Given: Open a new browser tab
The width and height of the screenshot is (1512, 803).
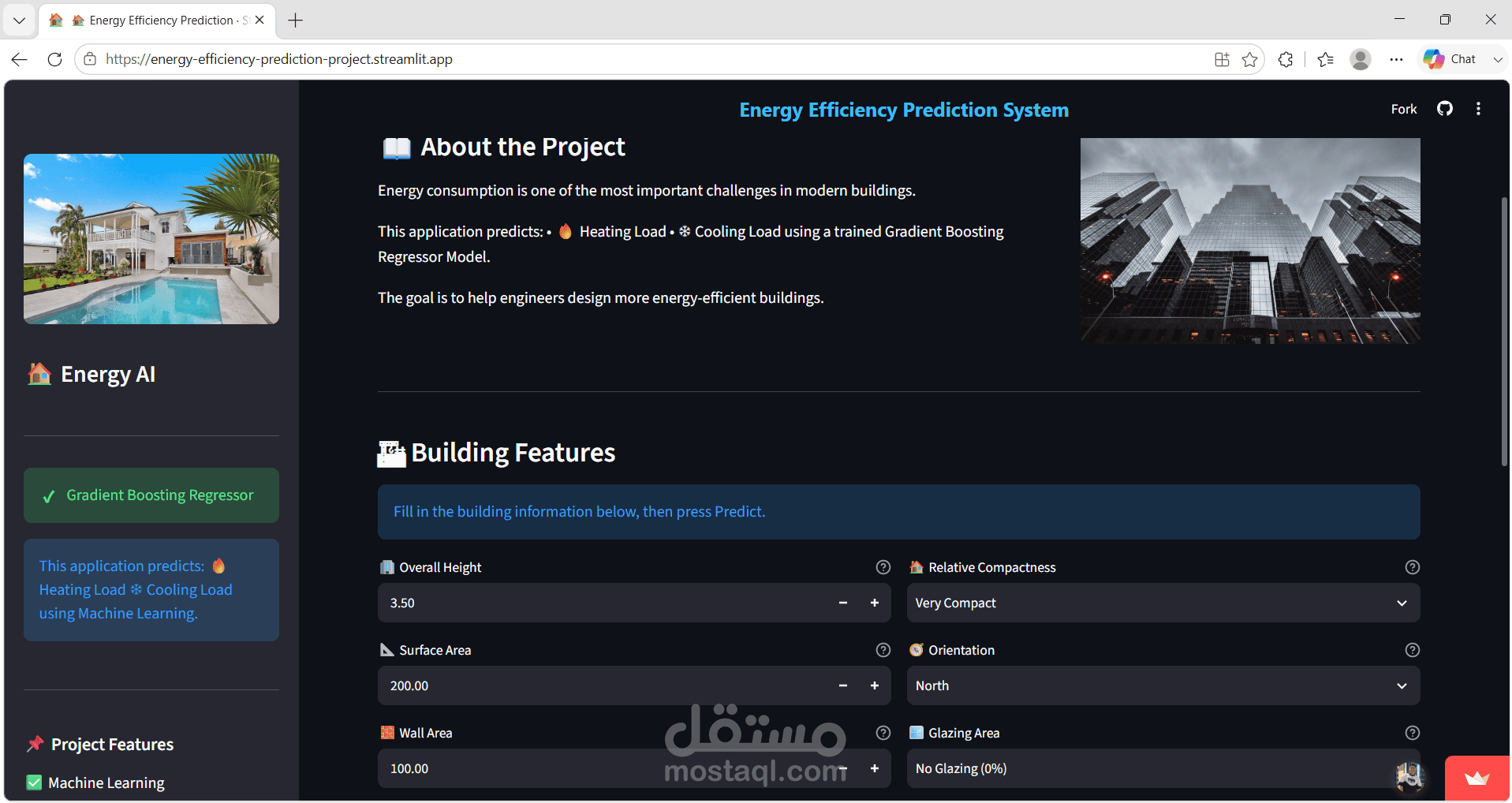Looking at the screenshot, I should [296, 21].
